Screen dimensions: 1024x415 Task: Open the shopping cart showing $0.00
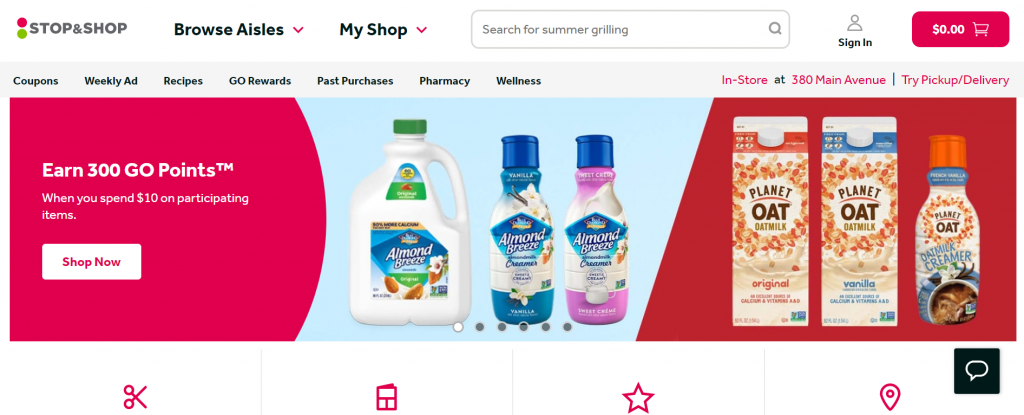pyautogui.click(x=960, y=29)
